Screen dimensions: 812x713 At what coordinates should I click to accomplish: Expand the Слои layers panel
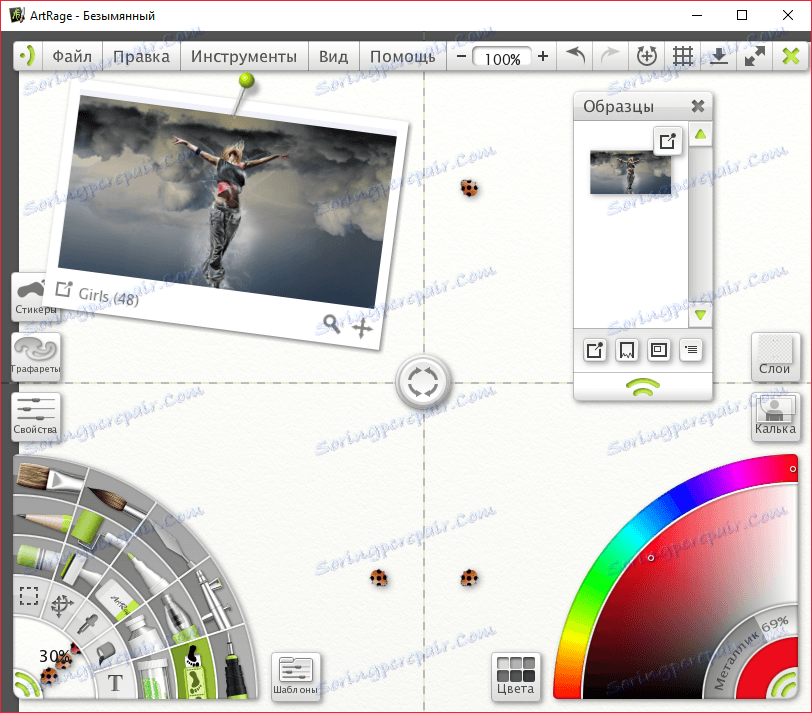click(776, 357)
